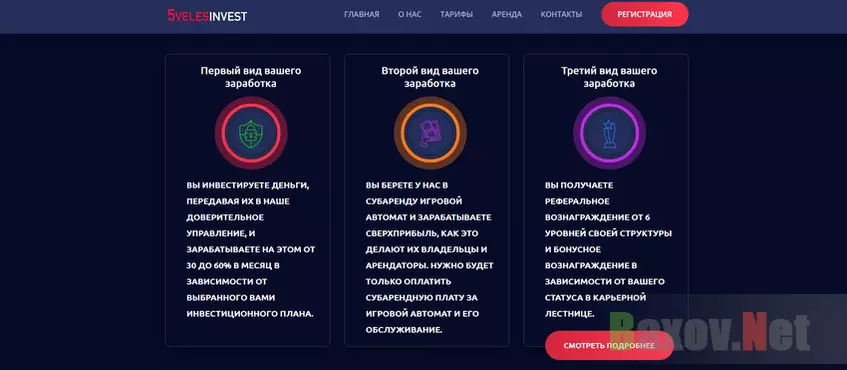
Task: Open the ГЛАВНАЯ menu item
Action: tap(361, 15)
